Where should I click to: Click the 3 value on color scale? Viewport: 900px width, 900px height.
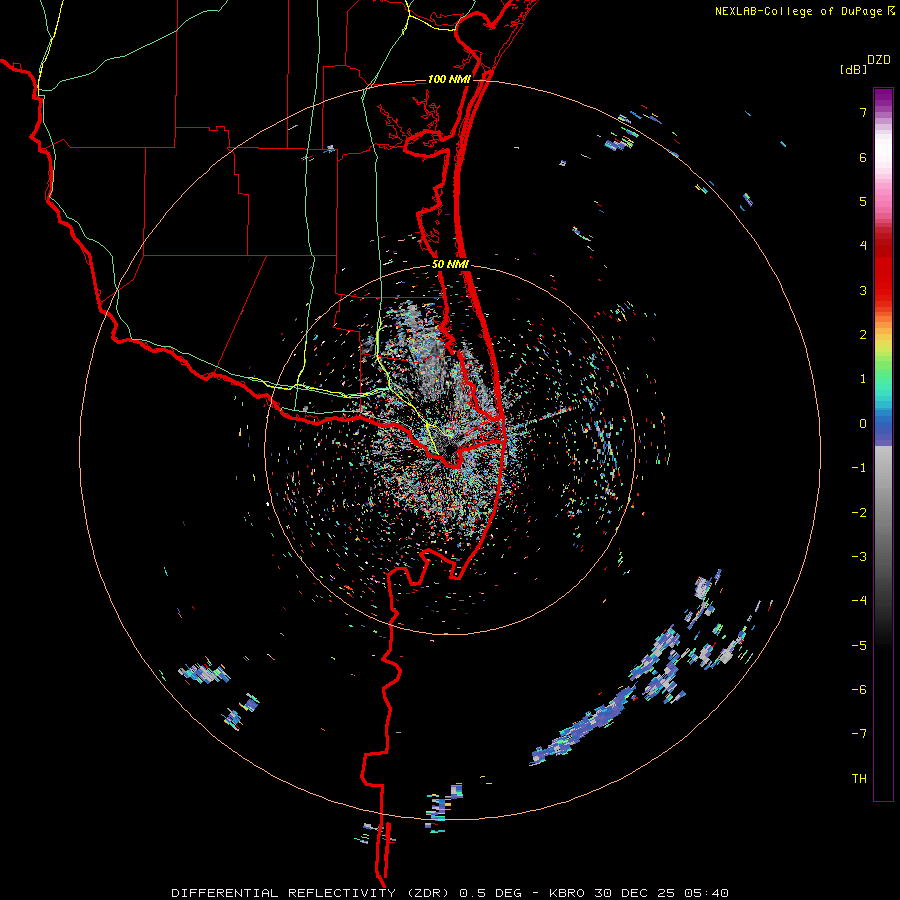(863, 290)
